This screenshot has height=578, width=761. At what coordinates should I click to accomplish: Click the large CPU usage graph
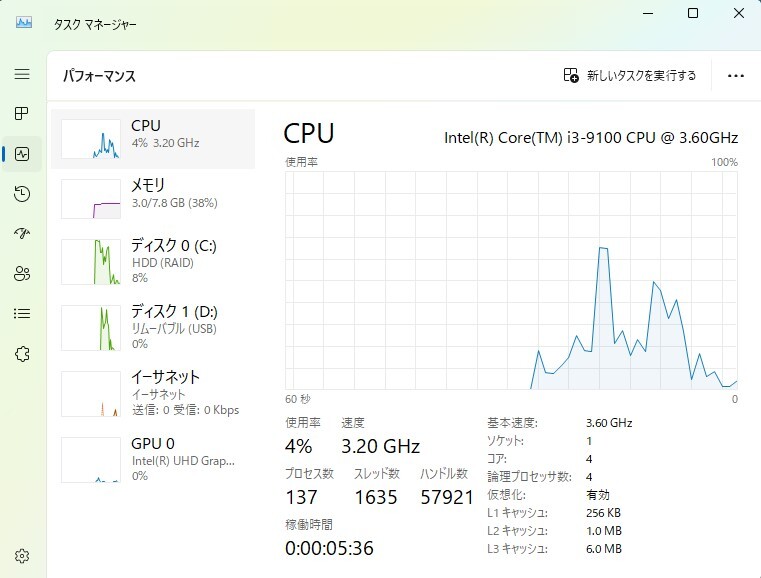pos(511,280)
